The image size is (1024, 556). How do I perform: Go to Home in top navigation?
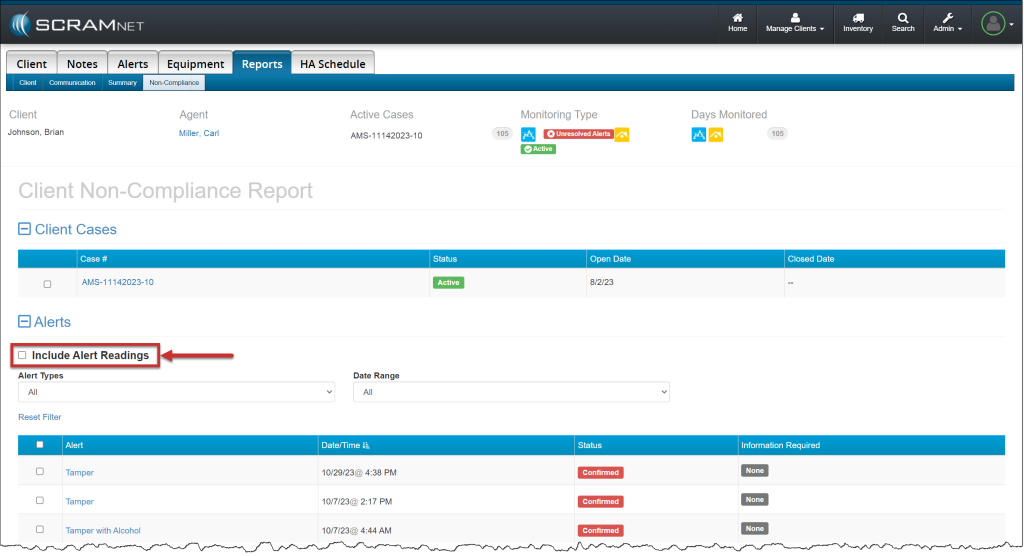(x=737, y=23)
